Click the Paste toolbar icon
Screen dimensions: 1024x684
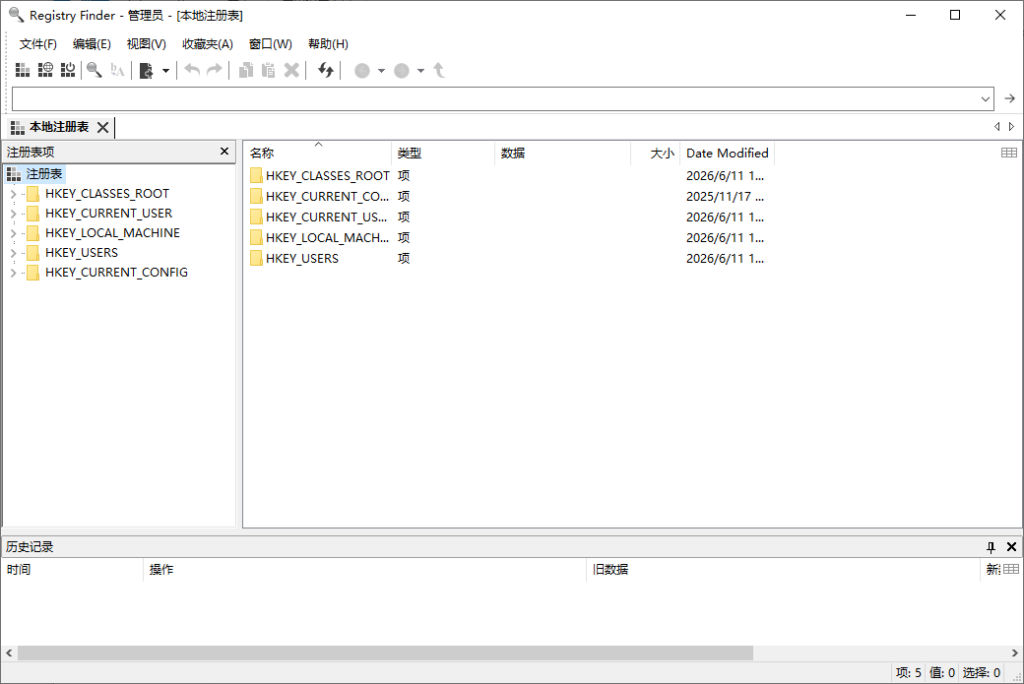click(268, 70)
